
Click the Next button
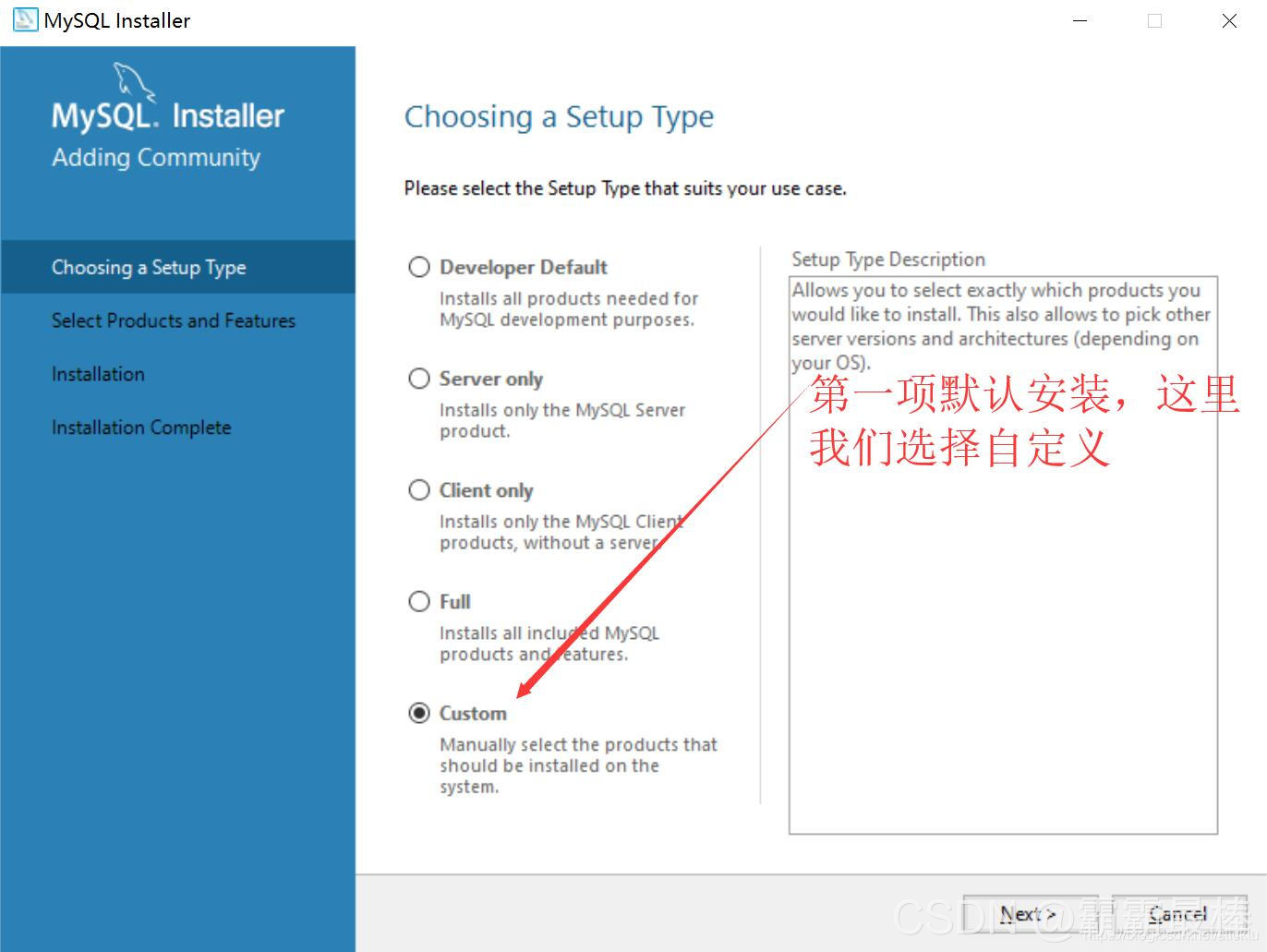click(1030, 914)
